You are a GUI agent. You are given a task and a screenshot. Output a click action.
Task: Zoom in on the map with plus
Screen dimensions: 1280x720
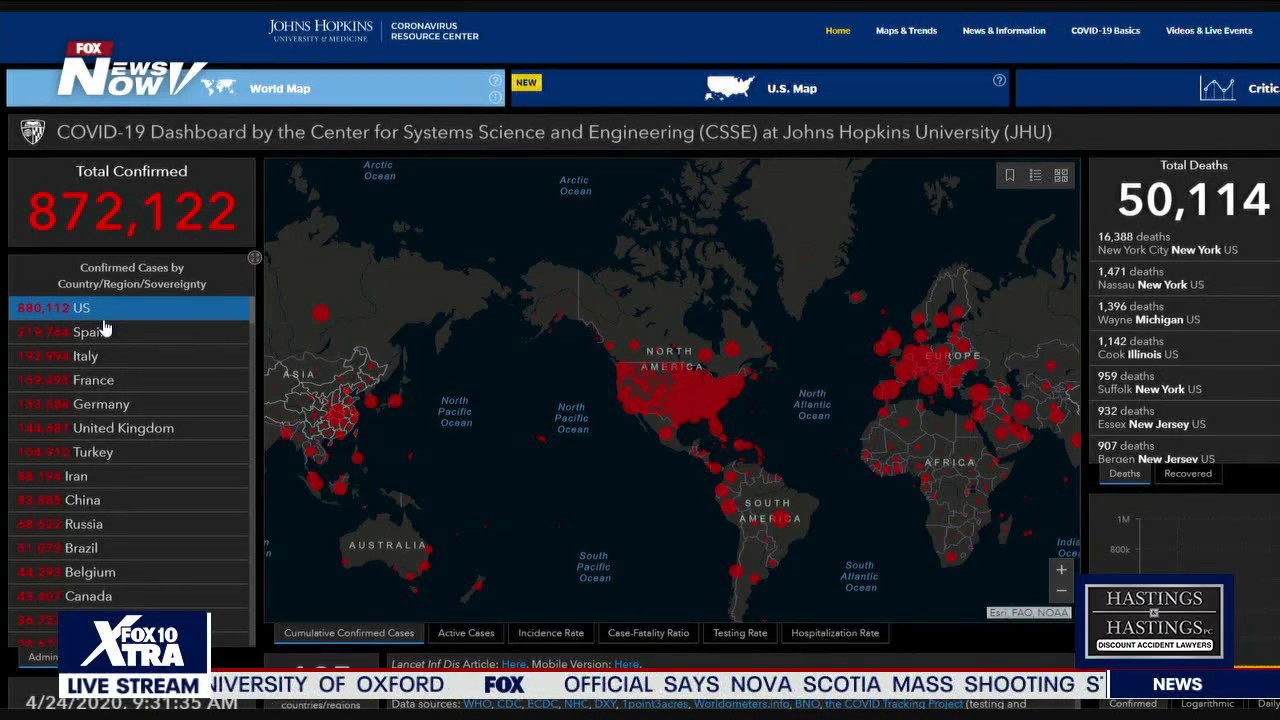pyautogui.click(x=1061, y=570)
